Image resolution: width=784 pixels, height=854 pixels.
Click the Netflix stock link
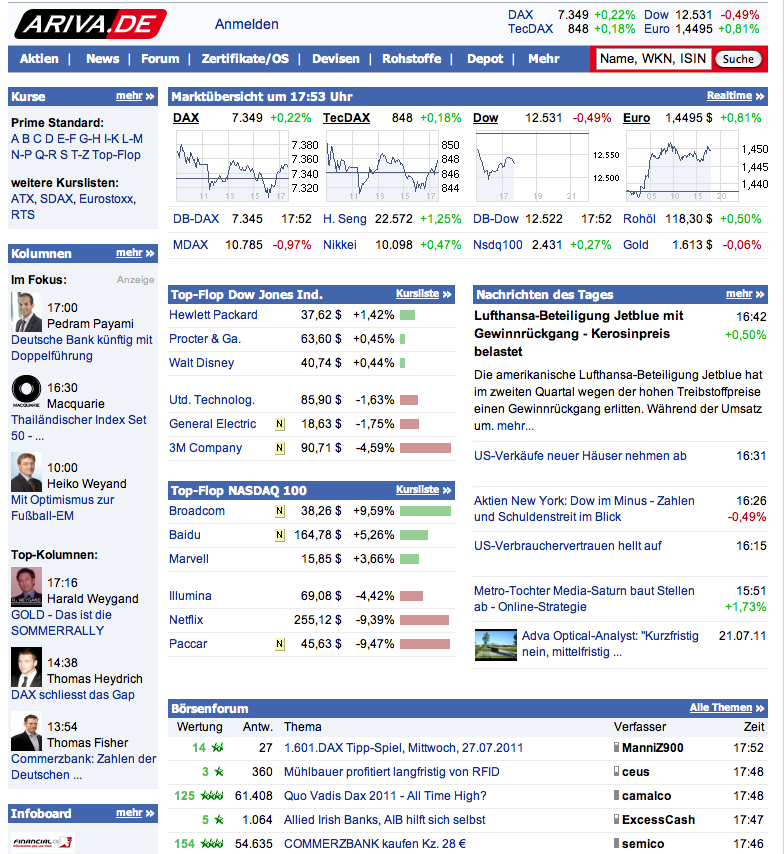pos(186,620)
